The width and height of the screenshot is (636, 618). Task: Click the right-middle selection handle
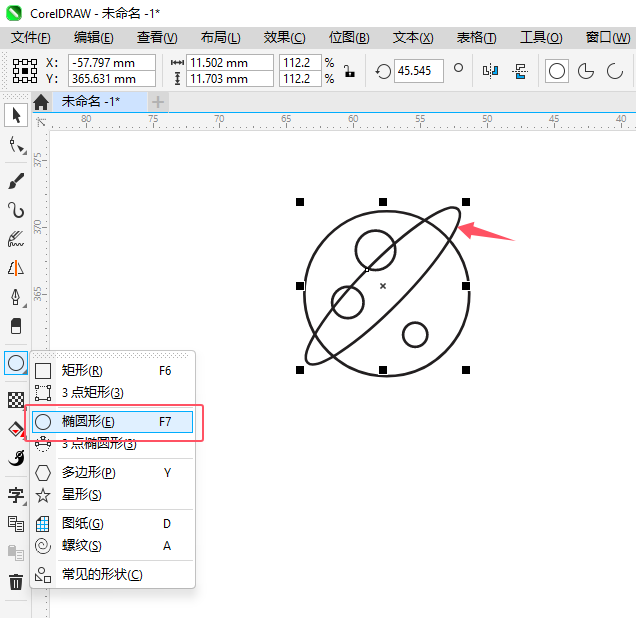tap(466, 286)
